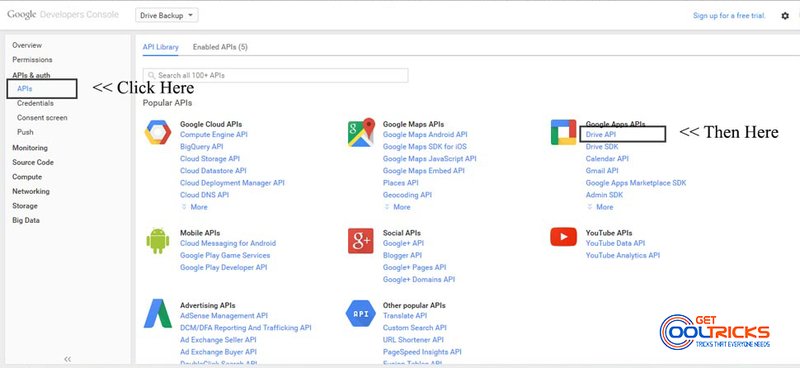Click the Google+ Social APIs icon
The image size is (800, 368).
point(361,241)
